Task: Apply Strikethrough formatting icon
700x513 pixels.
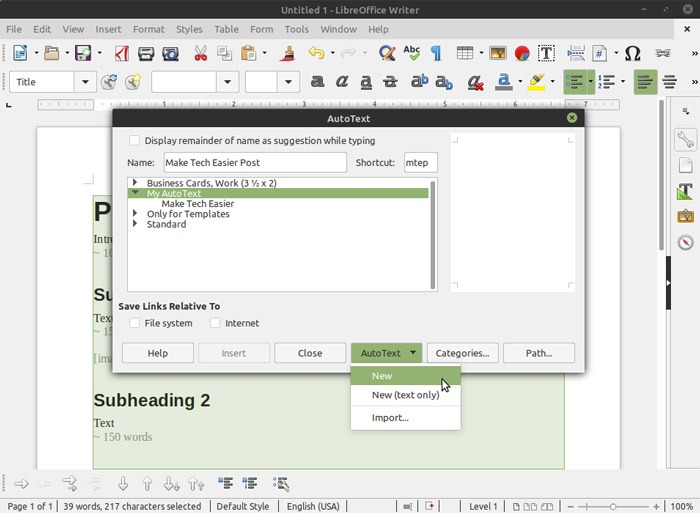Action: pyautogui.click(x=390, y=82)
